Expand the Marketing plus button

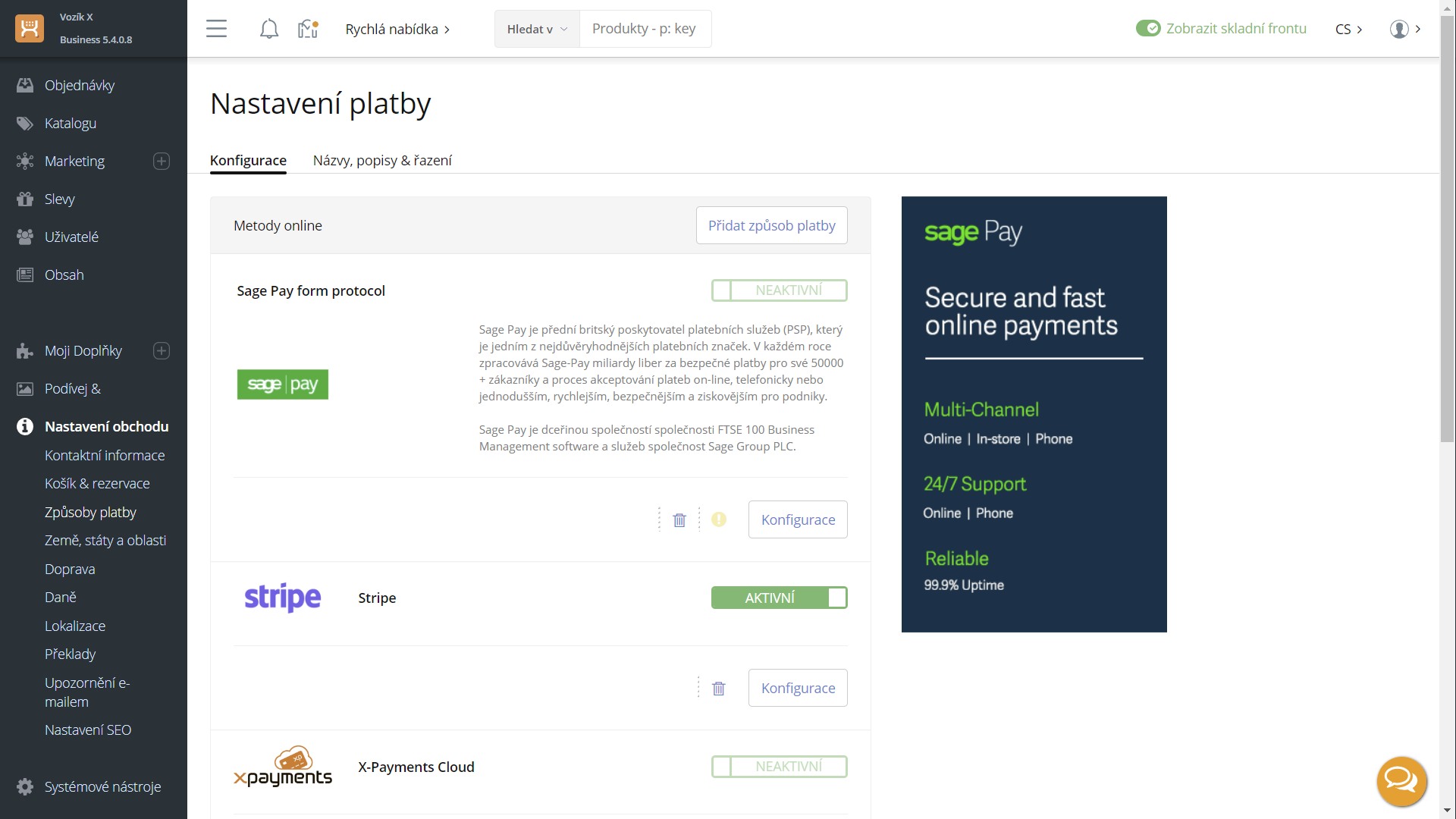162,161
